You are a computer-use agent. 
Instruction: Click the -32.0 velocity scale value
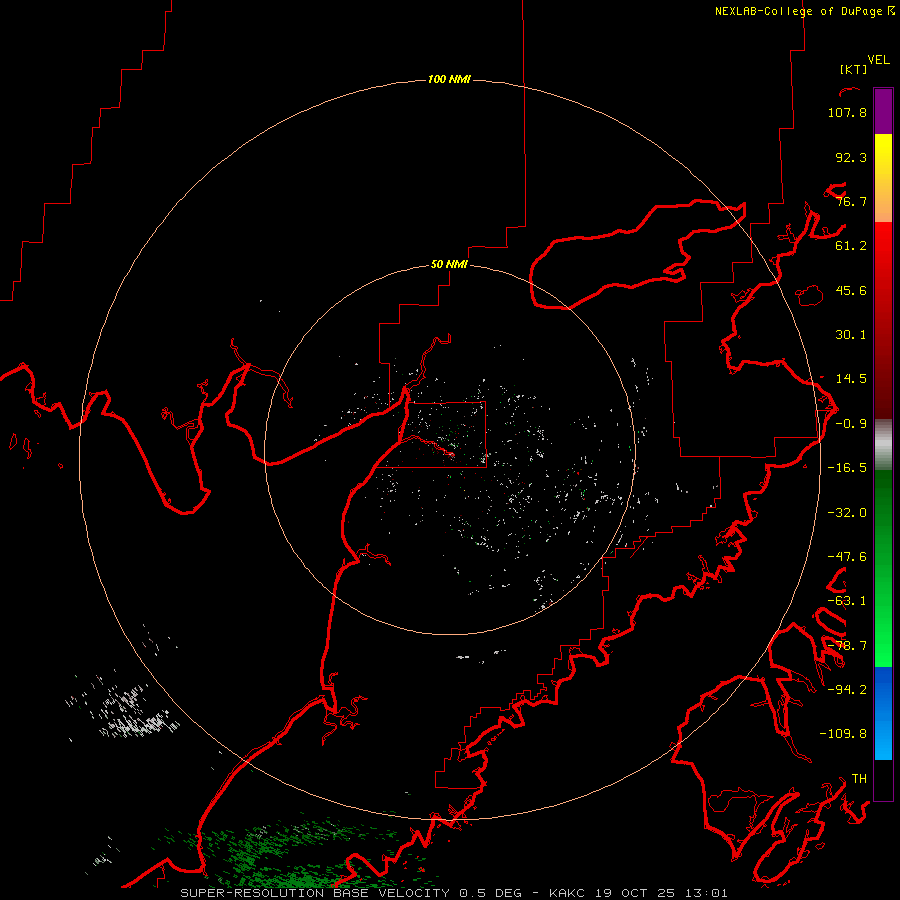[847, 513]
